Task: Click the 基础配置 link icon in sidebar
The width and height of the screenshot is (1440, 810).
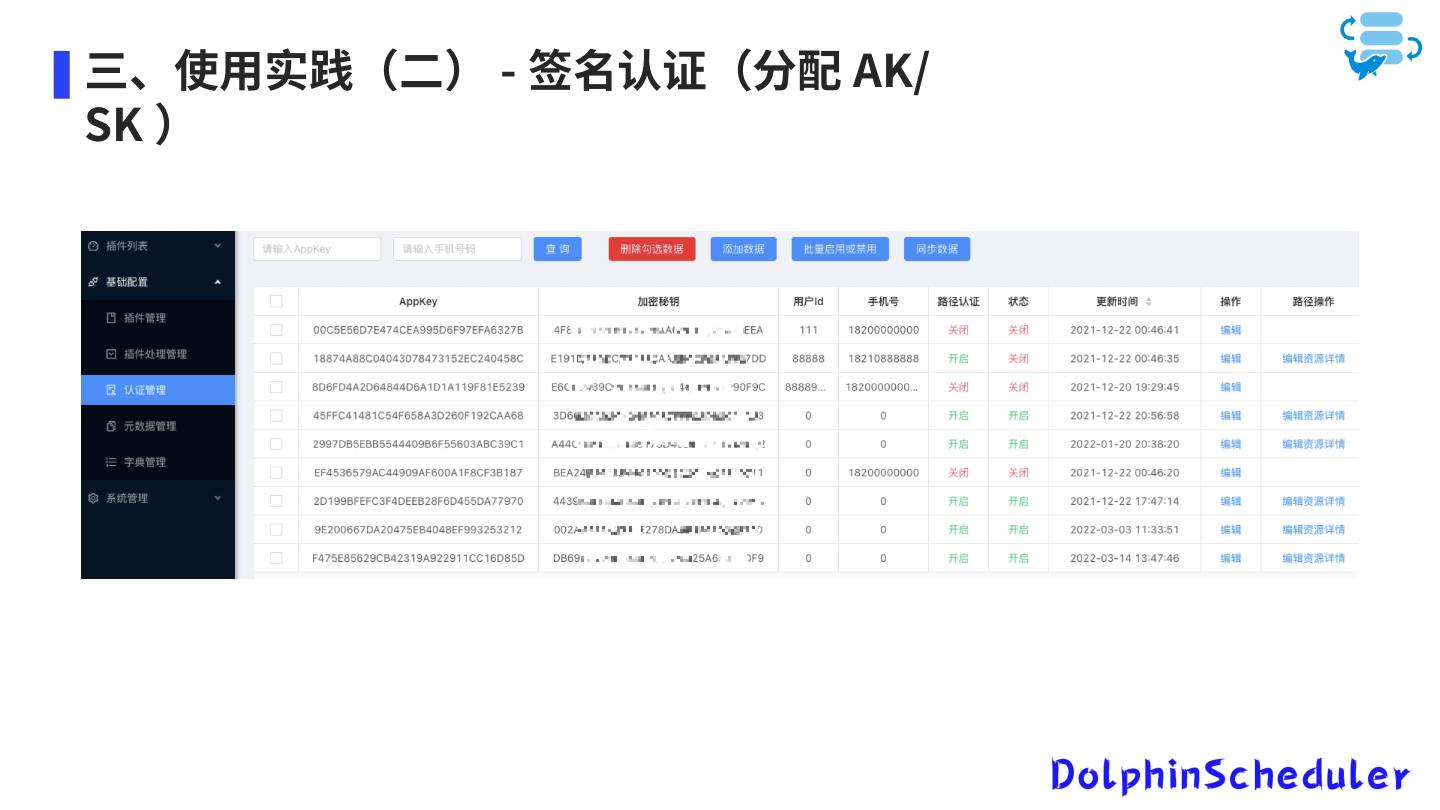Action: tap(94, 282)
